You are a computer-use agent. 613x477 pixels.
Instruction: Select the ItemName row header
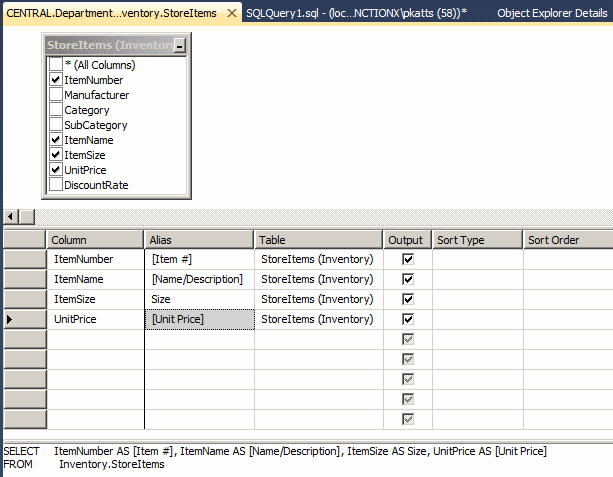pos(25,279)
